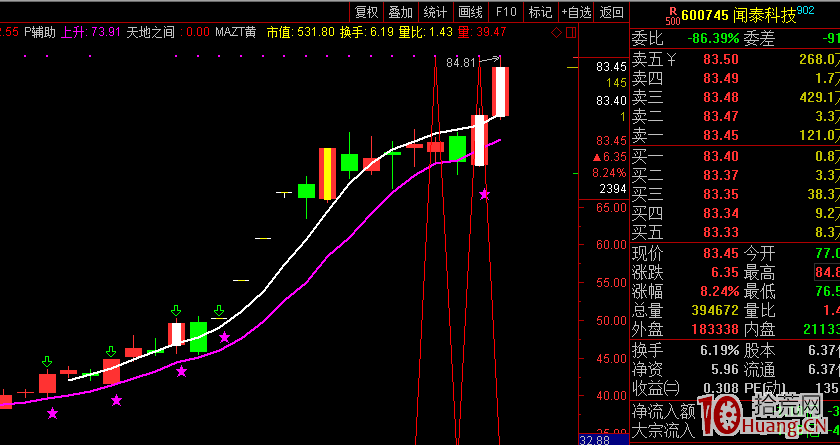This screenshot has width=840, height=445.
Task: Open the 复权 adjustment option
Action: click(x=366, y=12)
